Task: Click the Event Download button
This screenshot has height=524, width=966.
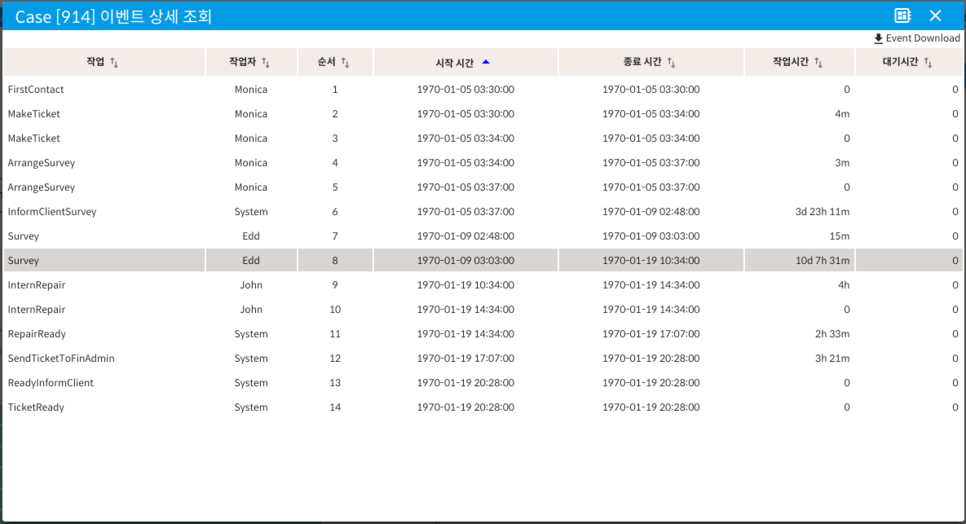Action: tap(916, 39)
